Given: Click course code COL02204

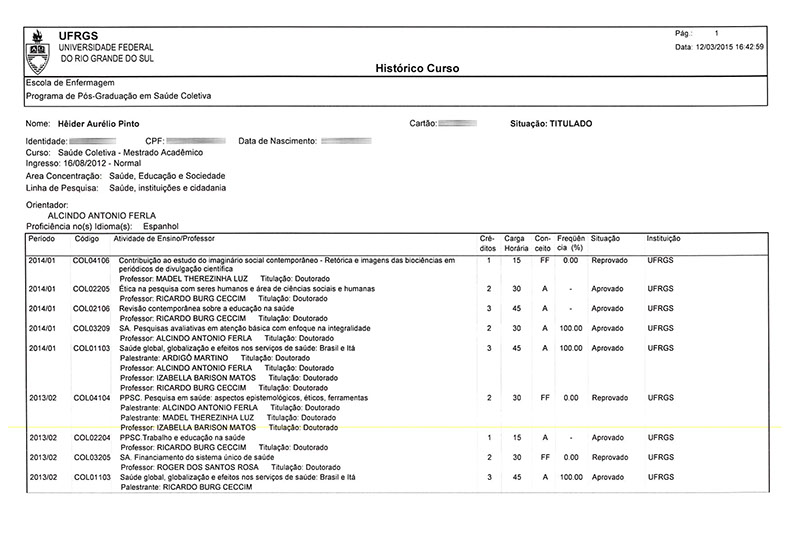Looking at the screenshot, I should click(x=91, y=437).
